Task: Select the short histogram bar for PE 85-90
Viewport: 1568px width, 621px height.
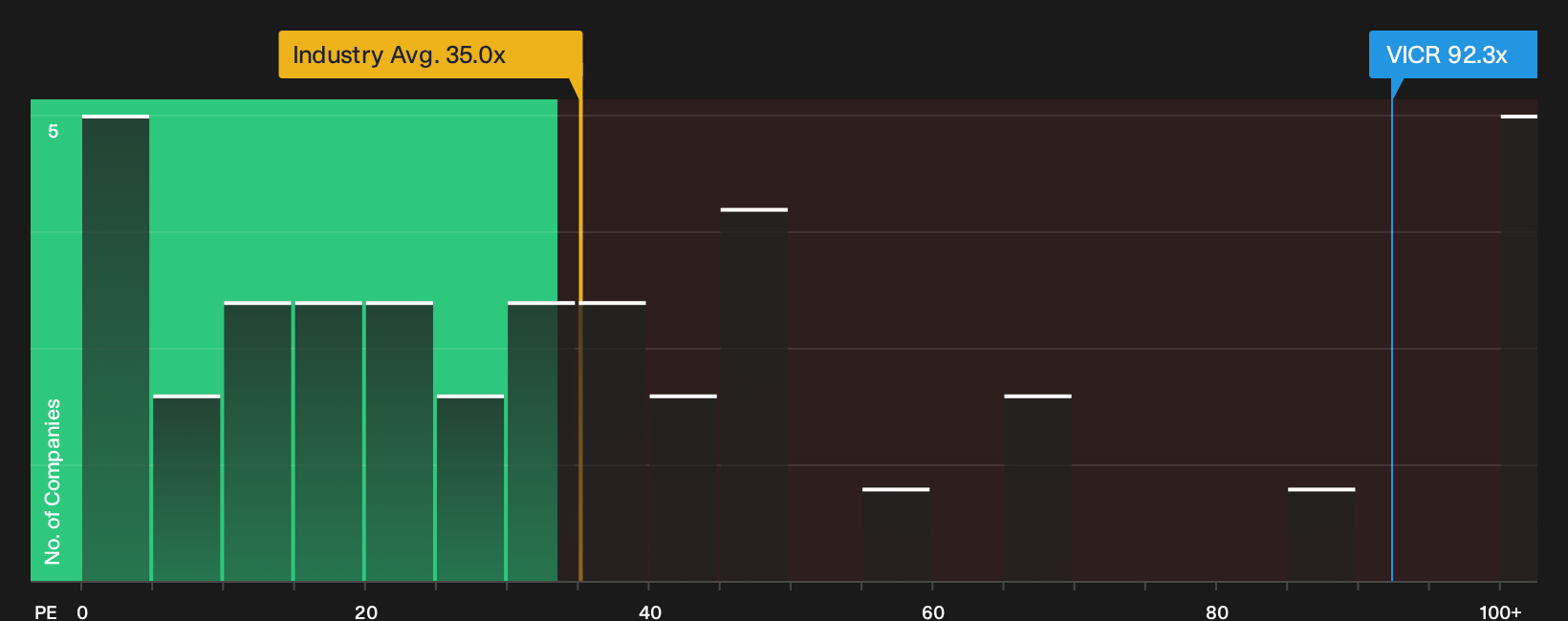Action: (x=1321, y=534)
